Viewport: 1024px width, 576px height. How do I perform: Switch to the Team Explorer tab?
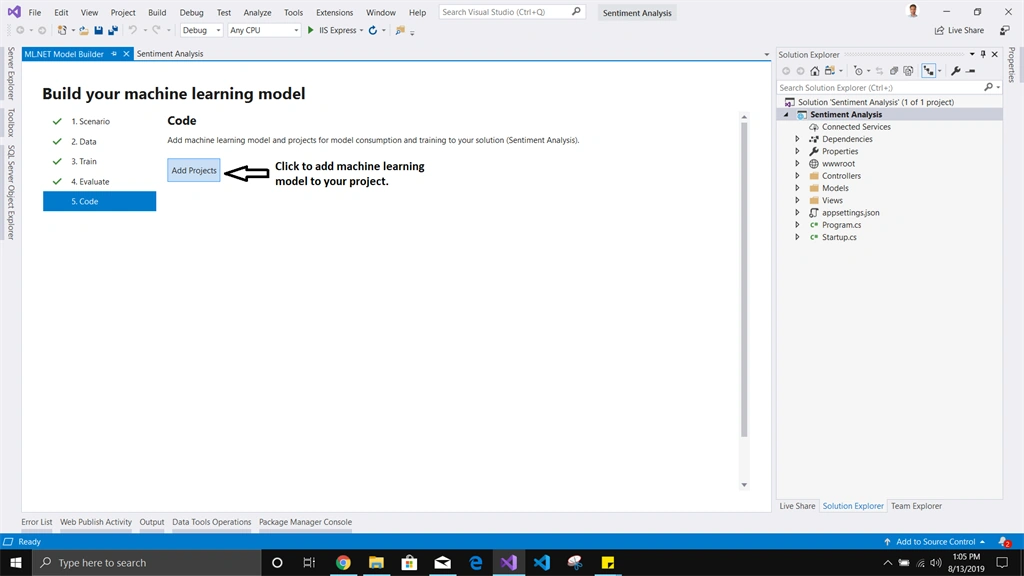pyautogui.click(x=916, y=505)
